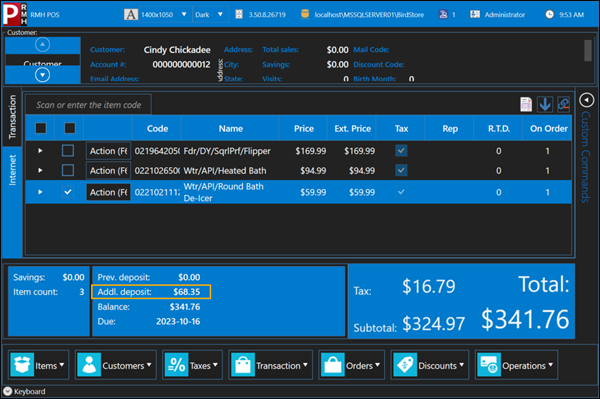600x399 pixels.
Task: Click the database connection icon
Action: [305, 14]
